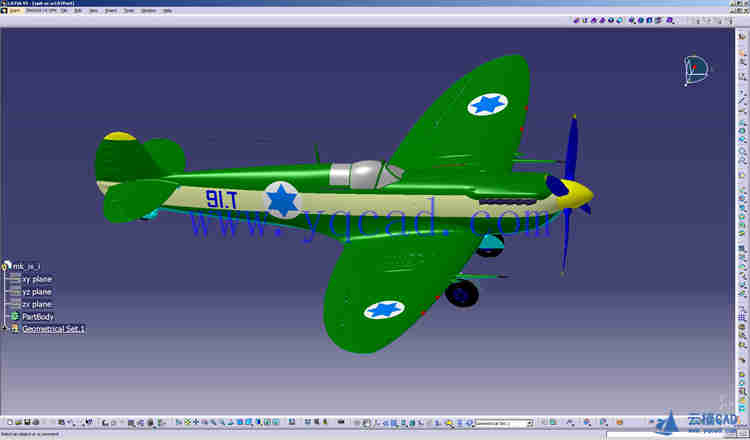Open the geometrical set combo box dropdown
Screen dimensions: 750x440
pyautogui.click(x=529, y=423)
